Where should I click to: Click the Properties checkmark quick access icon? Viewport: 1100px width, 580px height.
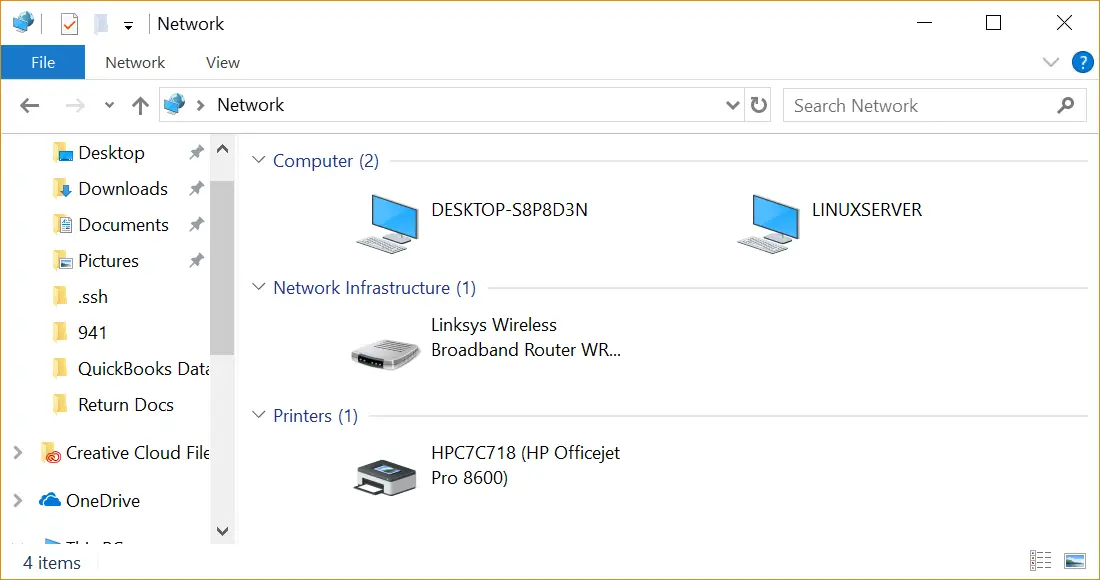pyautogui.click(x=69, y=24)
